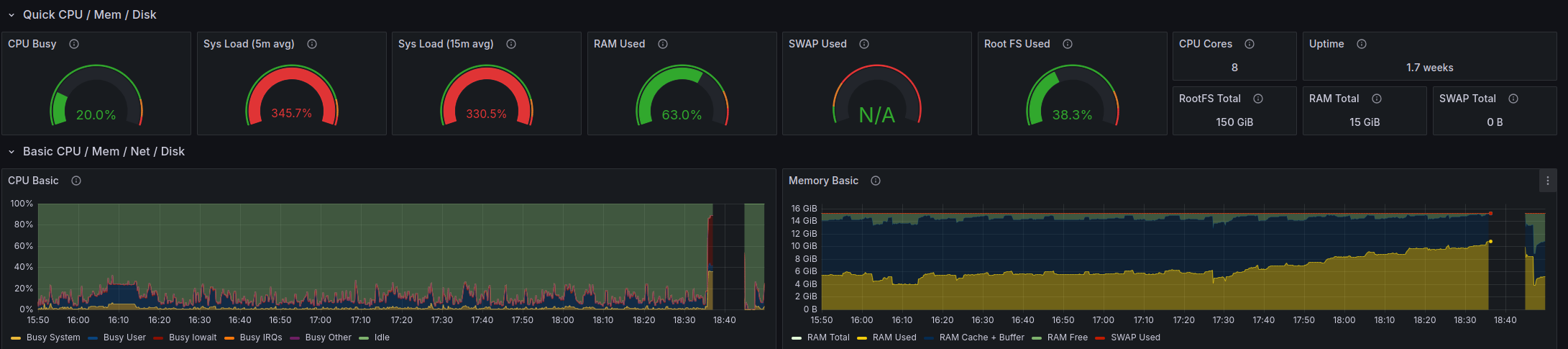Click info icon next to CPU Busy
This screenshot has width=1568, height=349.
pyautogui.click(x=74, y=44)
